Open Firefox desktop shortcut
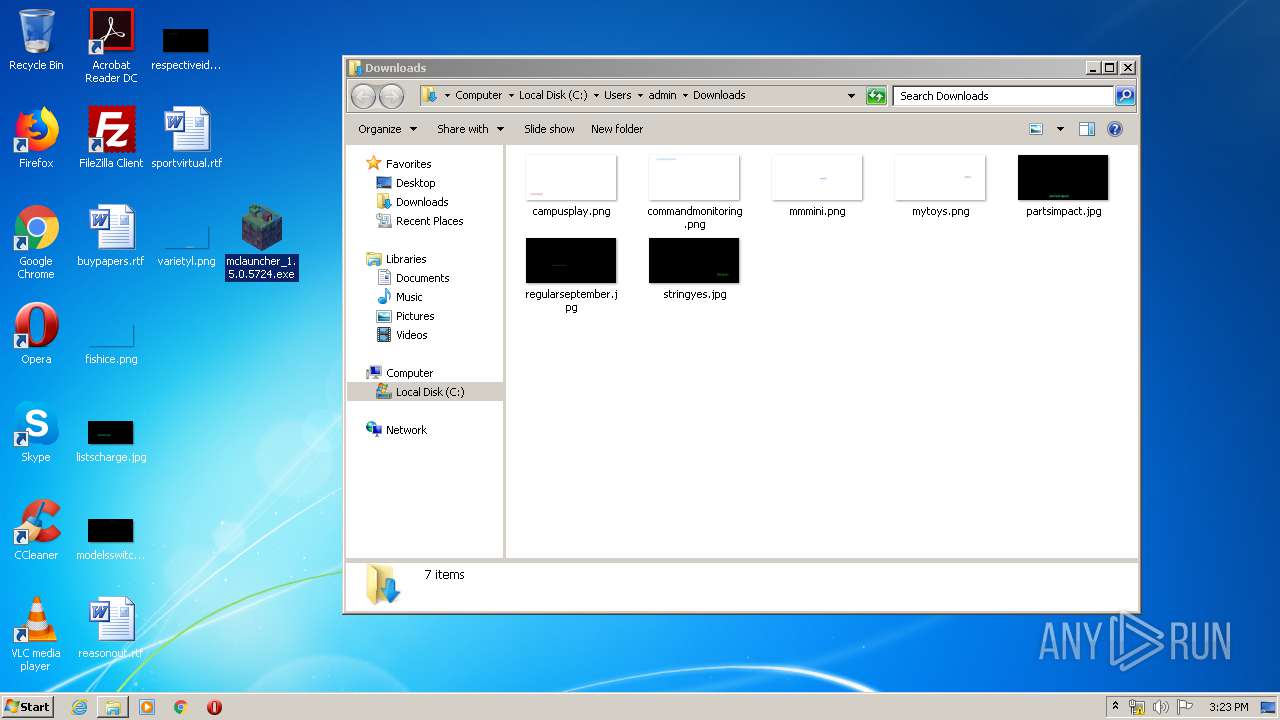The image size is (1280, 720). [36, 138]
